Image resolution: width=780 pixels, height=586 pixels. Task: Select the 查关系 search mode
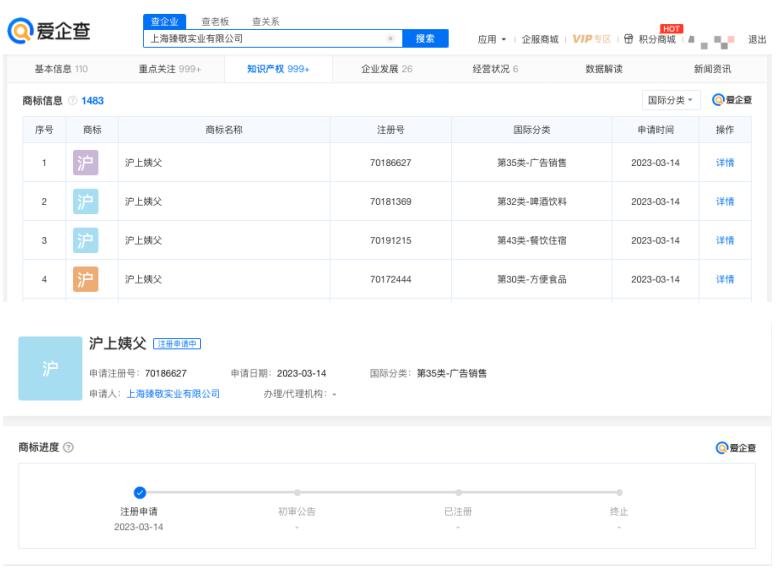coord(265,21)
